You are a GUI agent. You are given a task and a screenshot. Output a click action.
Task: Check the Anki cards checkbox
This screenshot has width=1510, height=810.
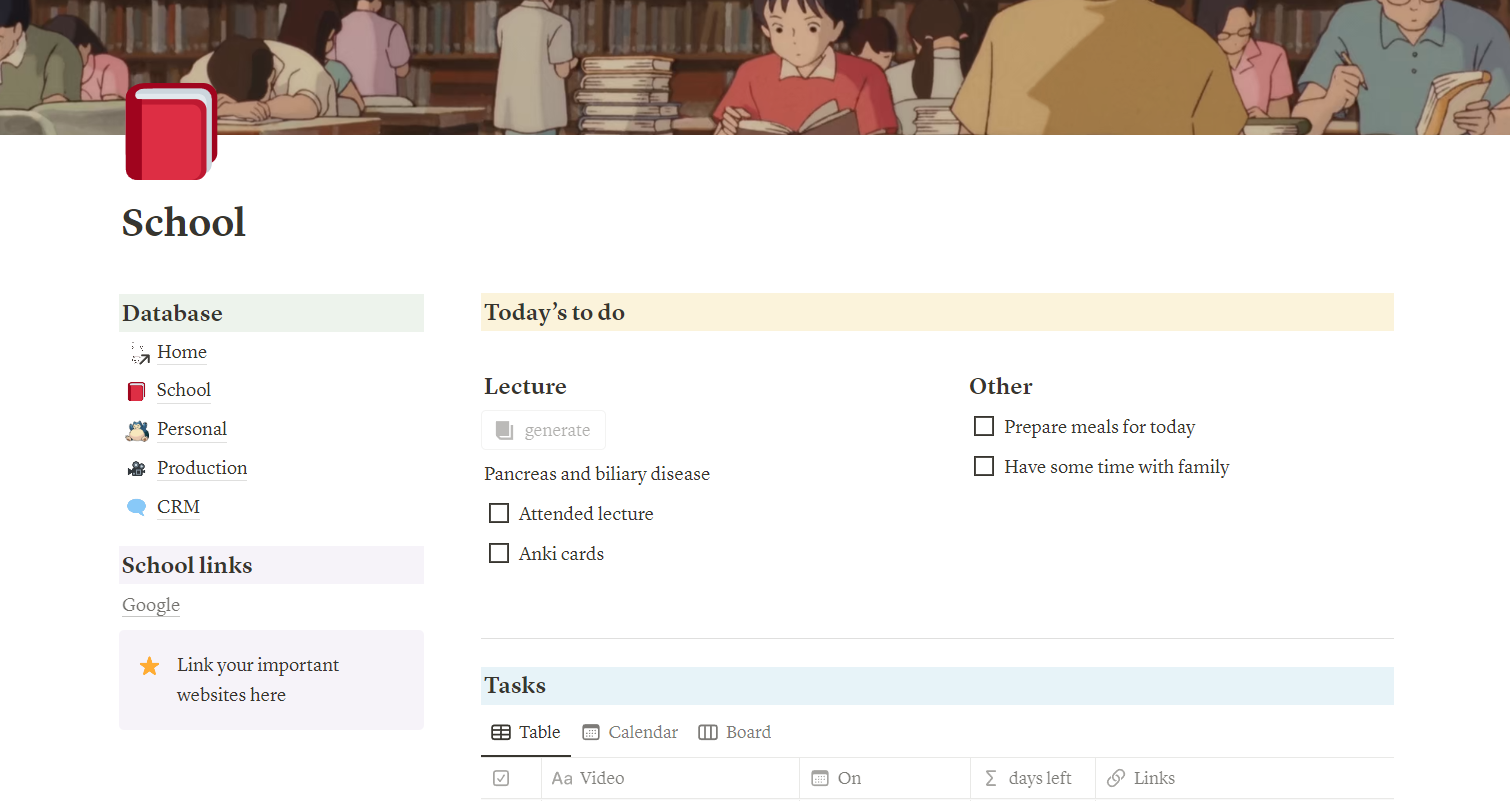point(499,552)
